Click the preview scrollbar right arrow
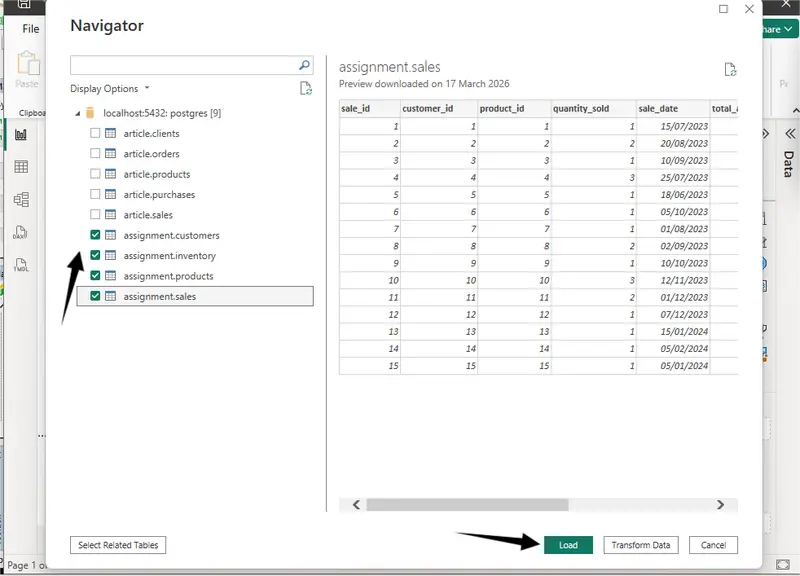 [x=720, y=505]
